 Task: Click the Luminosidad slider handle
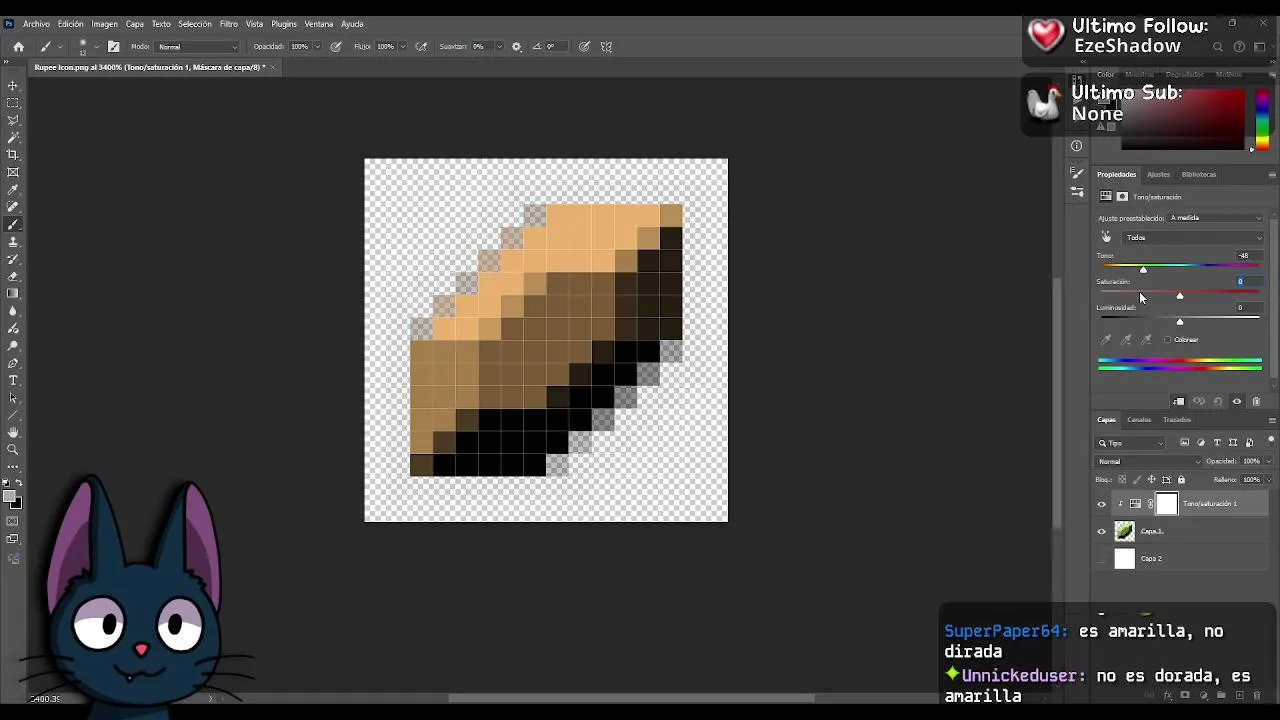[1180, 322]
